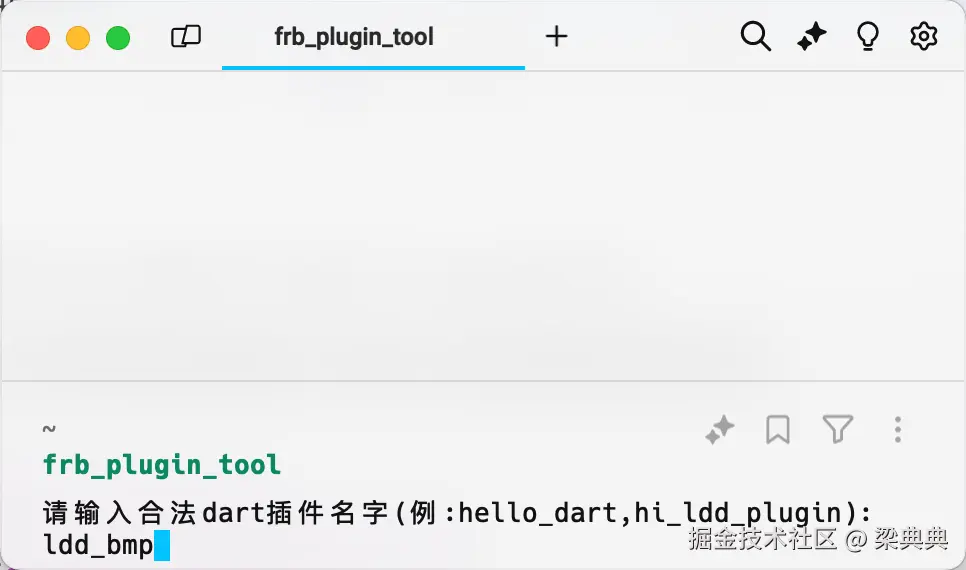Viewport: 966px width, 570px height.
Task: Maximize window using the green button
Action: (118, 38)
